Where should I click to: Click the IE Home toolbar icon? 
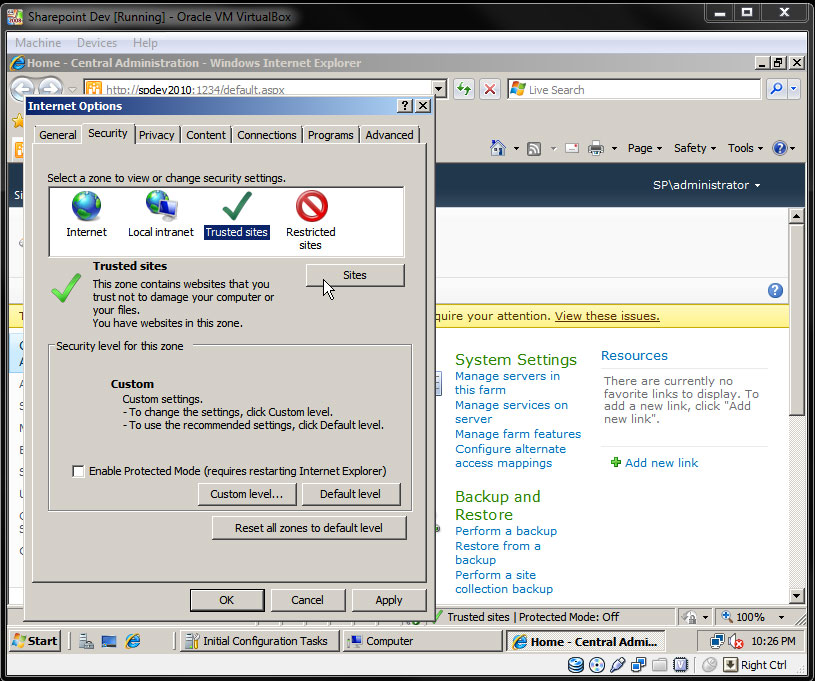click(x=498, y=148)
